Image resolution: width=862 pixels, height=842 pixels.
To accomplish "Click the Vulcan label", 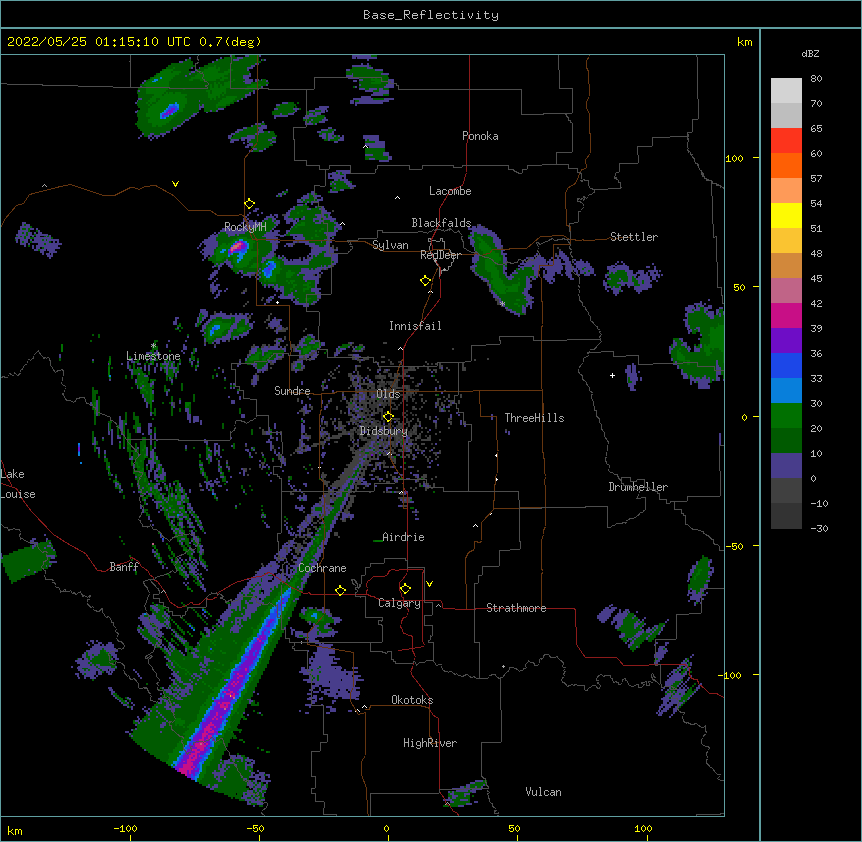I will click(x=543, y=792).
